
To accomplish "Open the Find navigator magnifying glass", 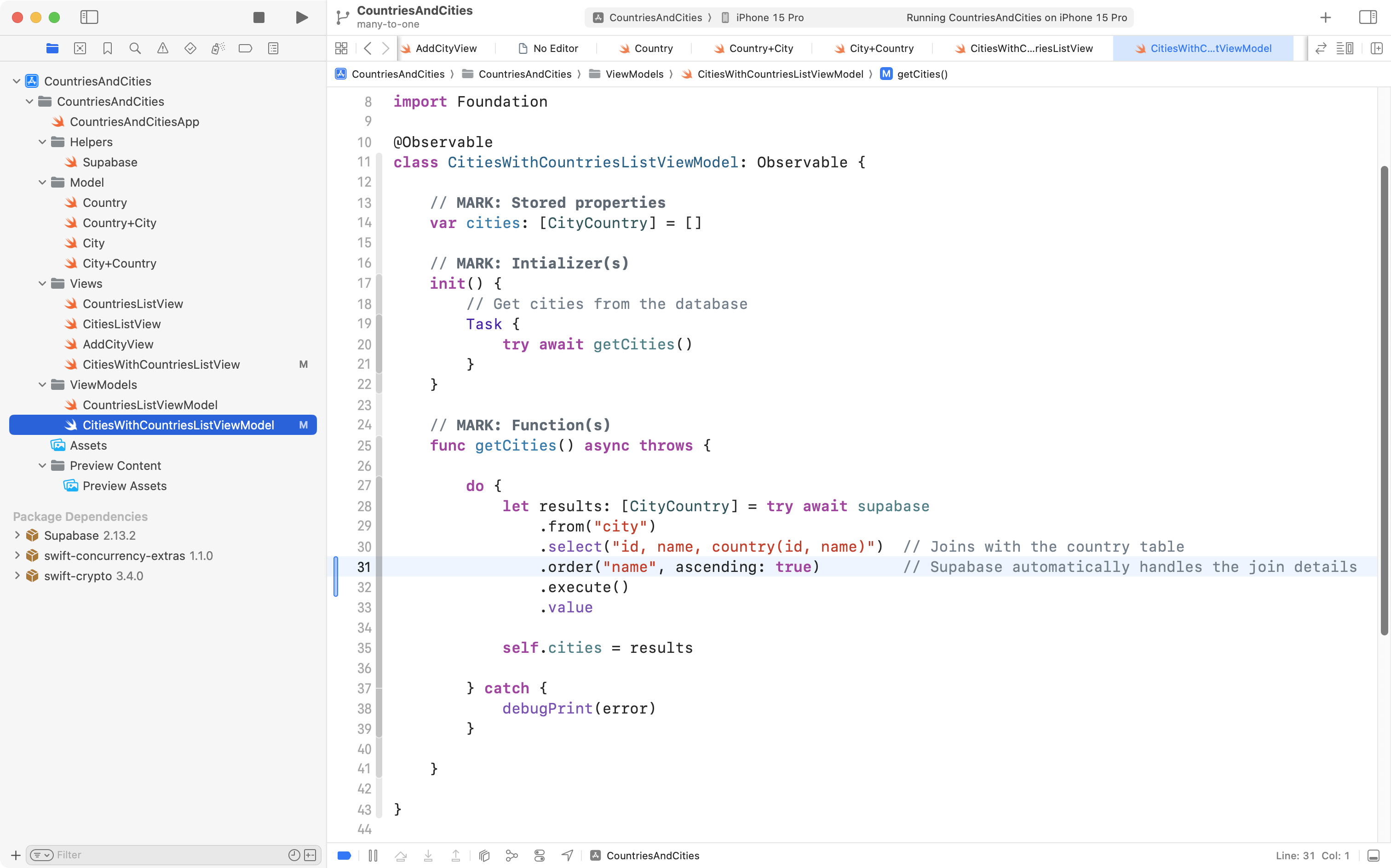I will [x=135, y=48].
